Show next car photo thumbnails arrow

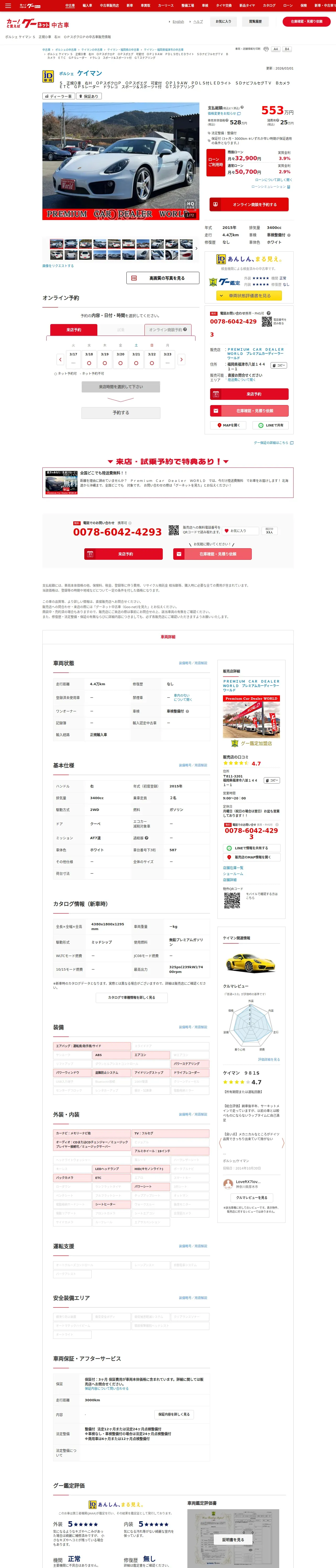point(196,248)
